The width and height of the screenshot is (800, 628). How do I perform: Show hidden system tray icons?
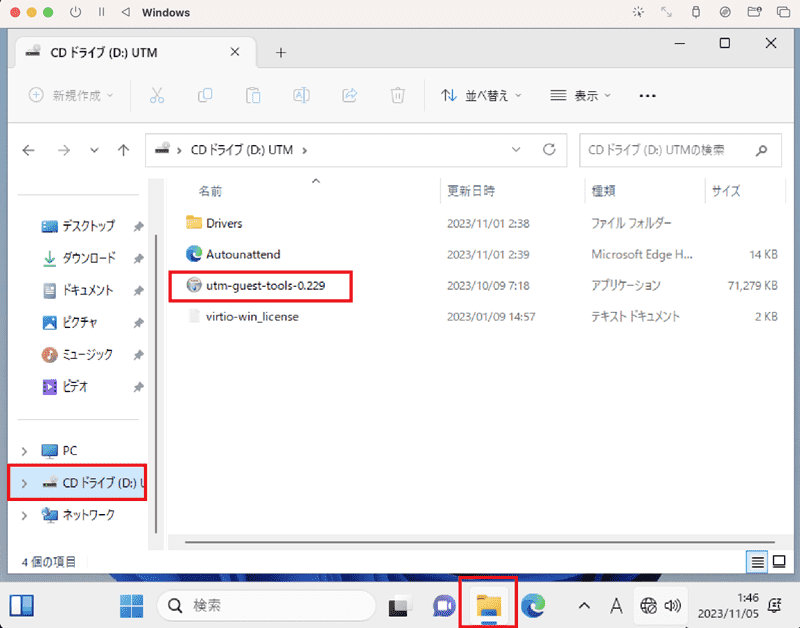[584, 606]
